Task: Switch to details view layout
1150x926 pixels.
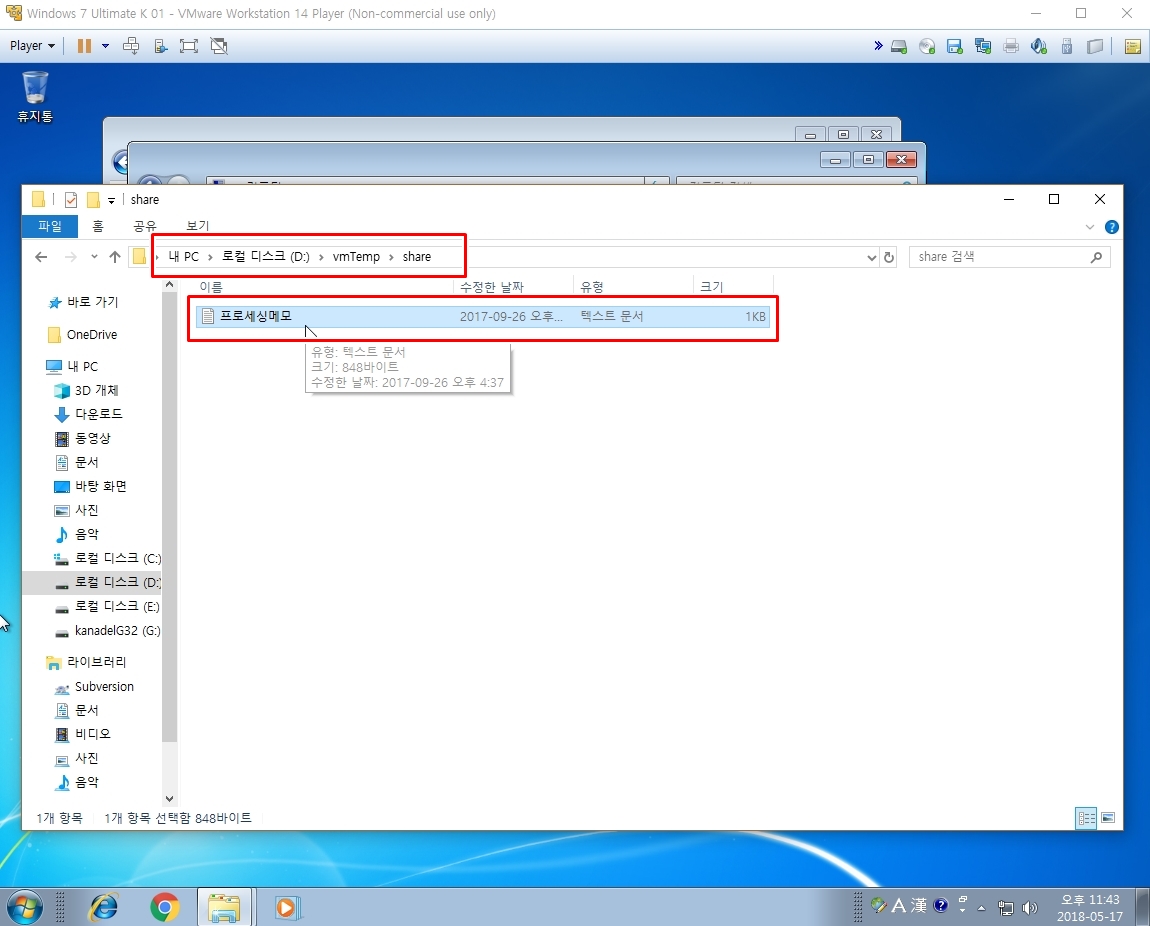Action: click(1085, 817)
